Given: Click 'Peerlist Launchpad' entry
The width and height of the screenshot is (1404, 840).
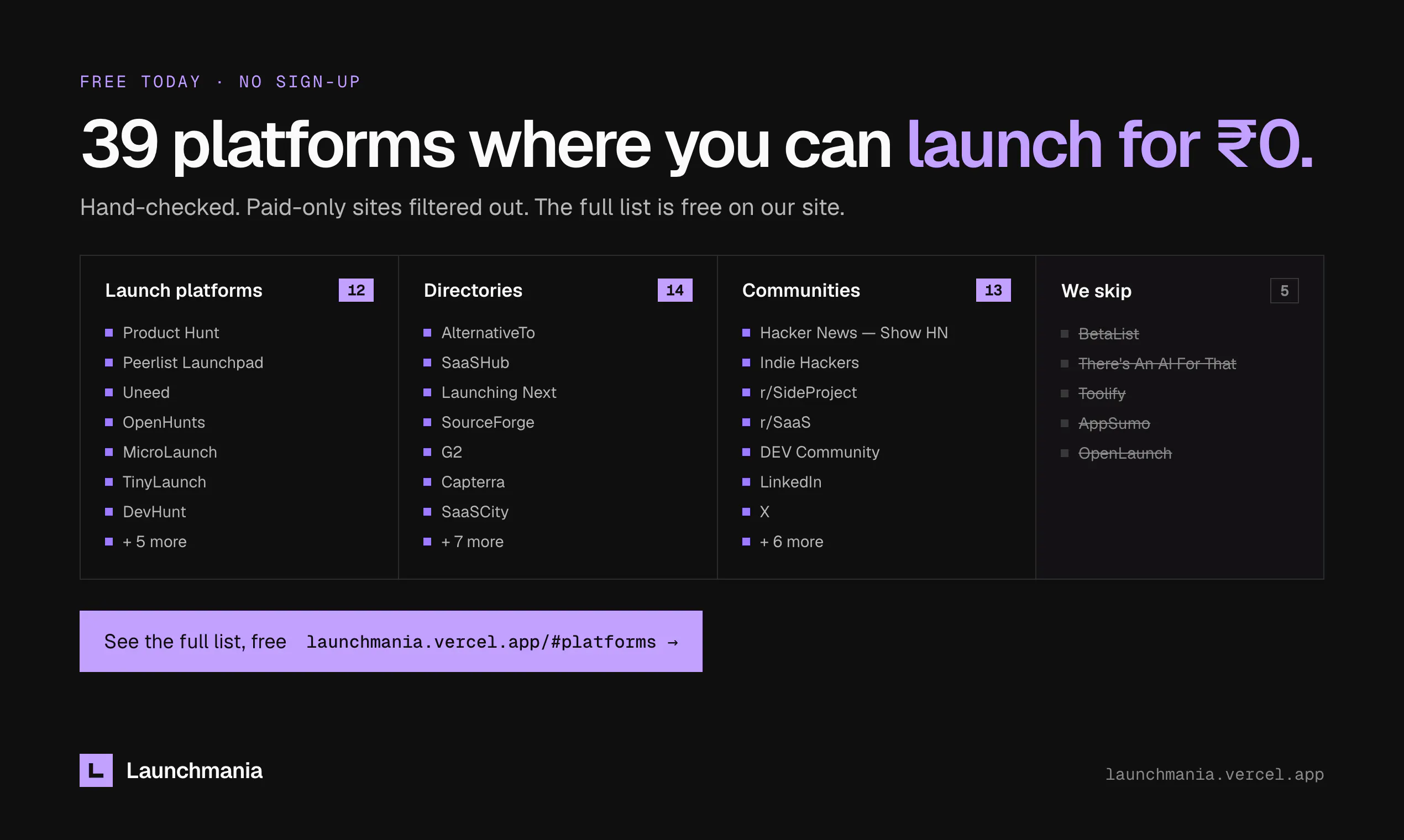Looking at the screenshot, I should click(x=192, y=363).
